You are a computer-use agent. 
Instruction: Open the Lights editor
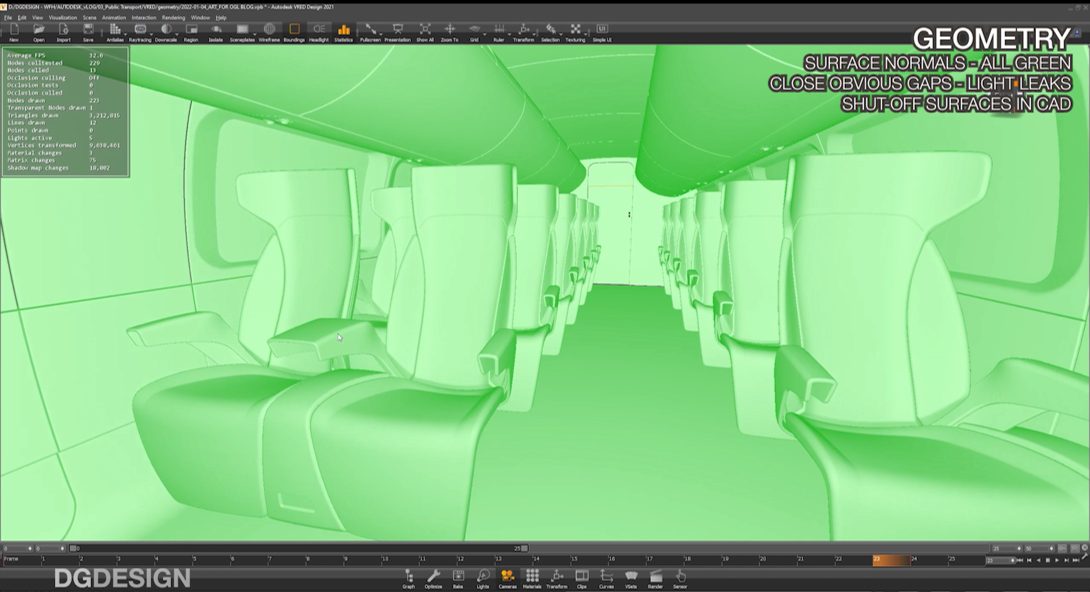click(483, 577)
